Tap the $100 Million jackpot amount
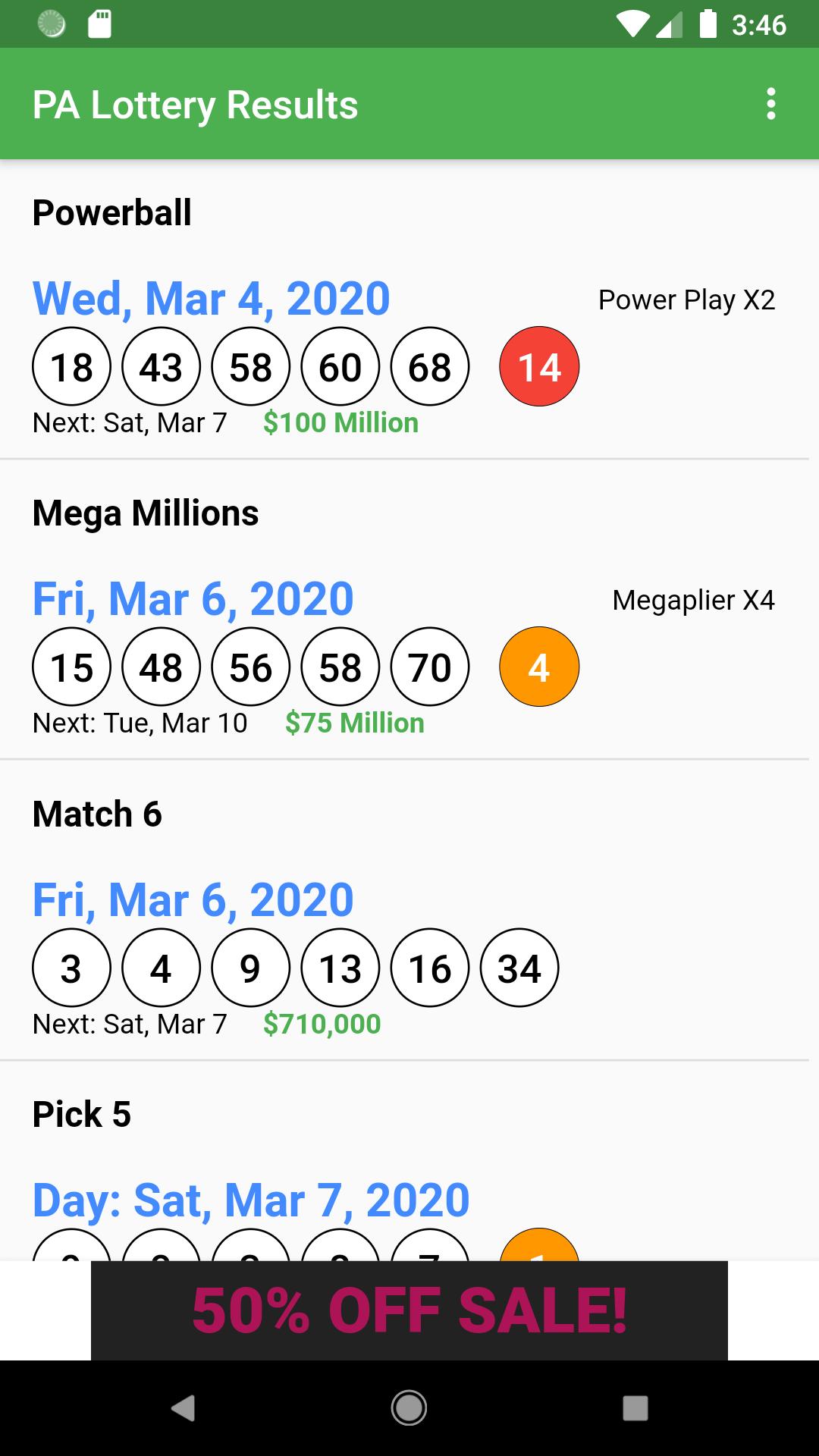Viewport: 819px width, 1456px height. click(x=340, y=422)
